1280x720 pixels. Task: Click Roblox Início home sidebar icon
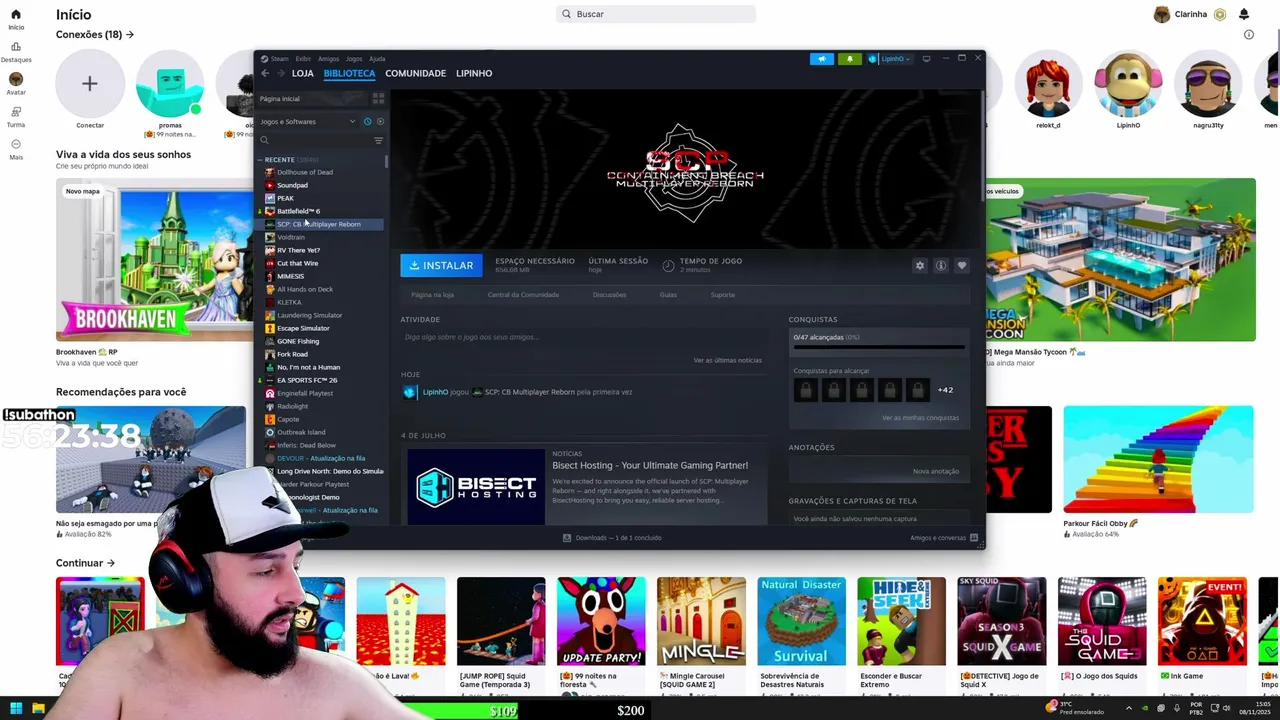click(16, 15)
